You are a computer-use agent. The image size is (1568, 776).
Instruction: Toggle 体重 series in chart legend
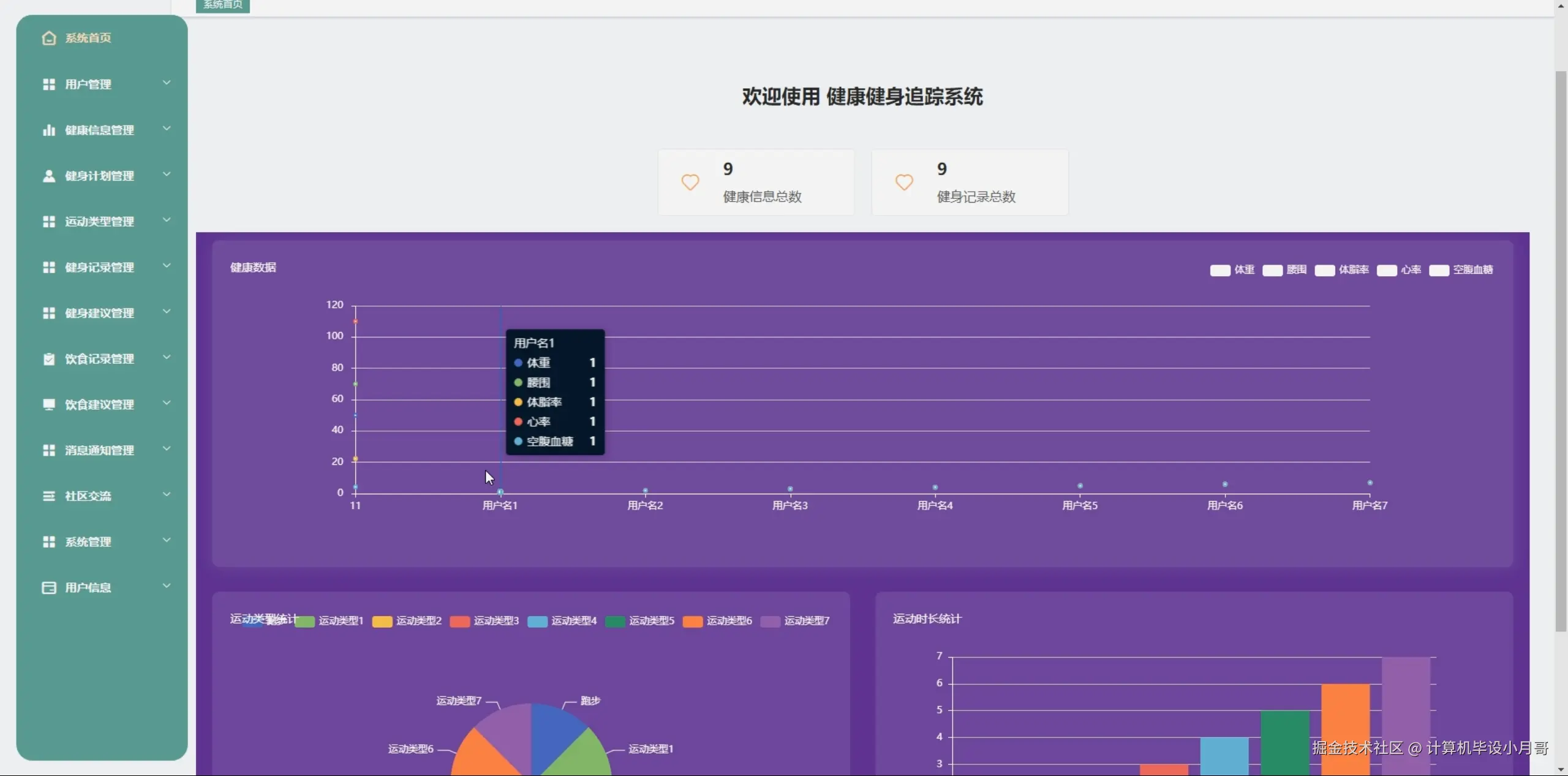coord(1220,270)
